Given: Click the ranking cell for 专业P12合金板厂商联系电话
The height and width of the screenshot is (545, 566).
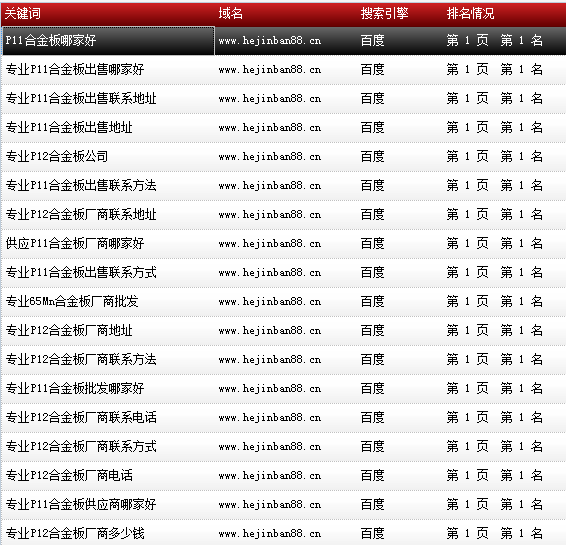Looking at the screenshot, I should pos(495,418).
